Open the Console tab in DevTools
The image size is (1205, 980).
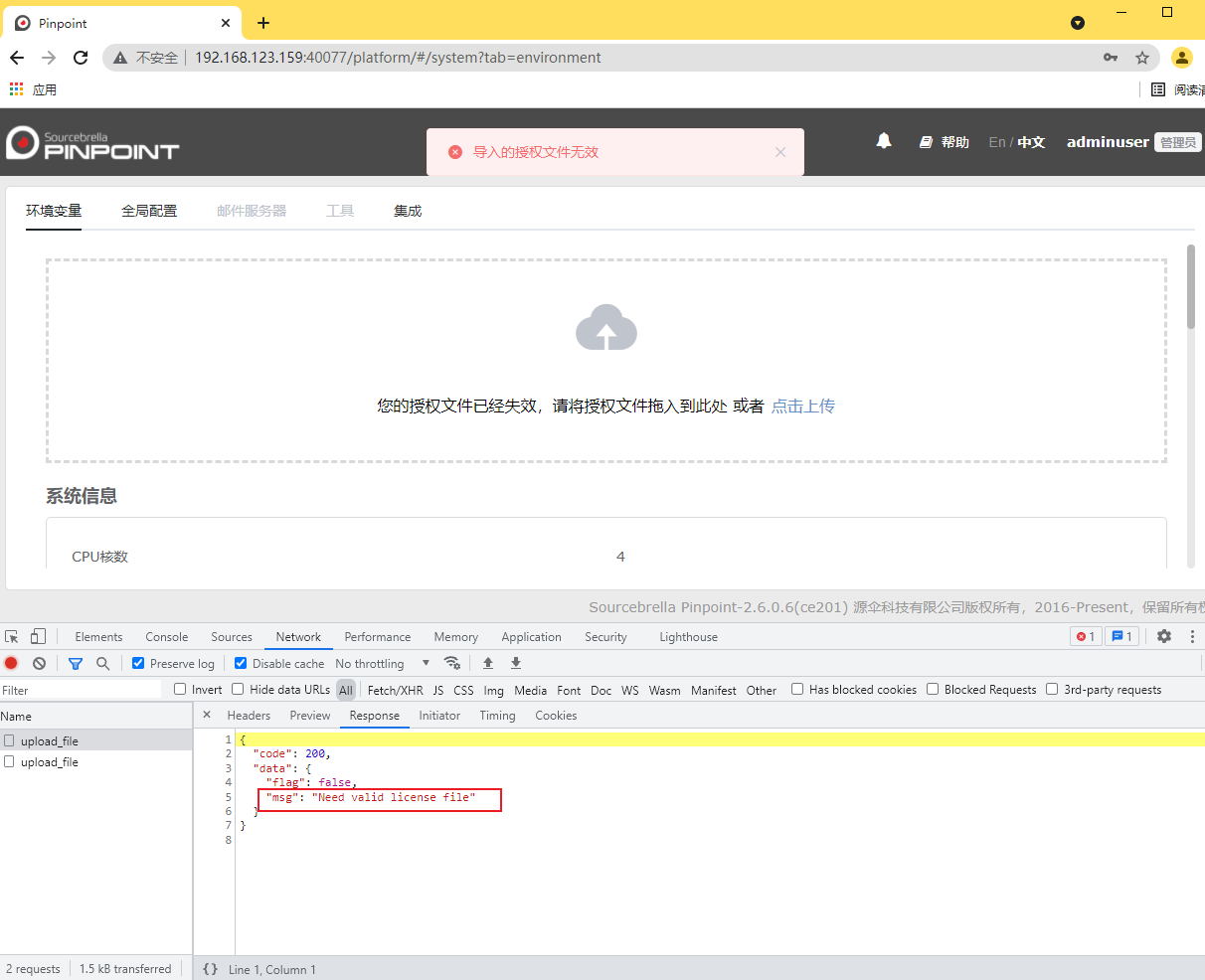click(x=166, y=637)
